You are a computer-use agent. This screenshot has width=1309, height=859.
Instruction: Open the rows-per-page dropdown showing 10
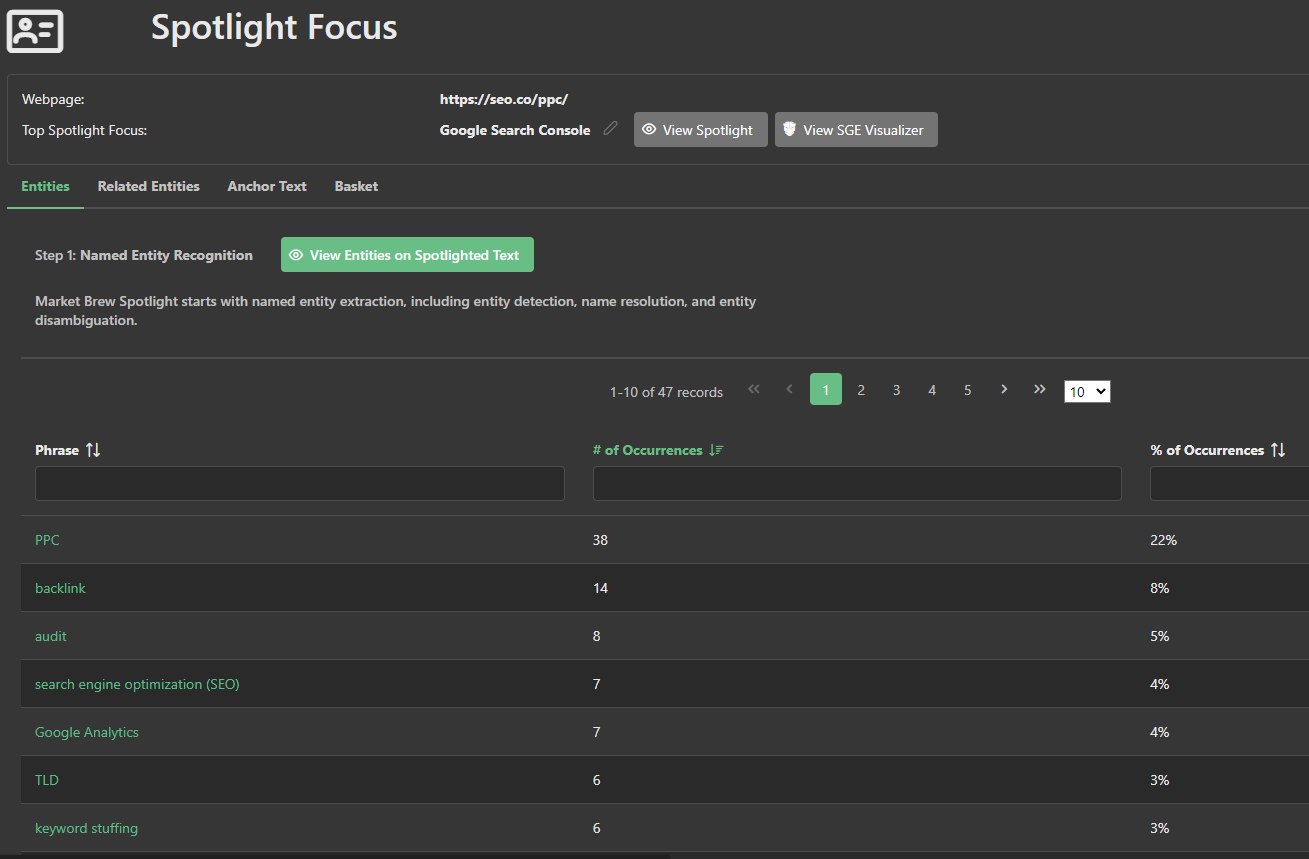click(1086, 391)
